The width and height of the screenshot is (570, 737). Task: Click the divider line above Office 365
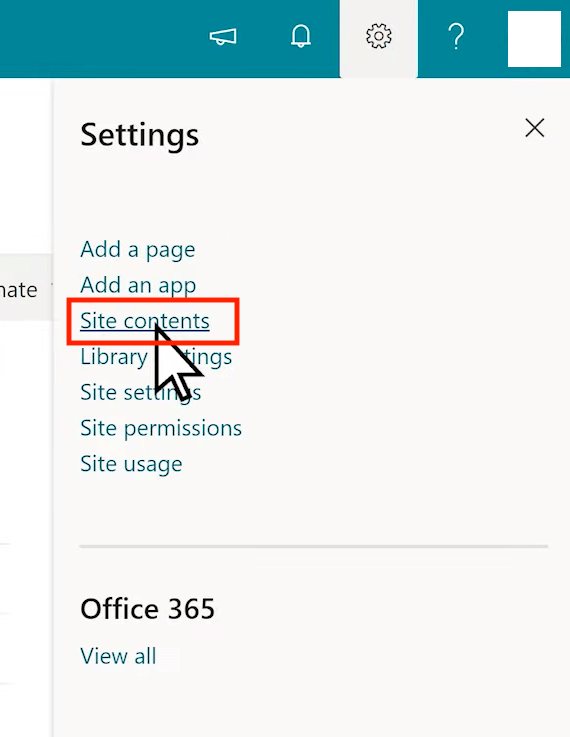(x=314, y=547)
